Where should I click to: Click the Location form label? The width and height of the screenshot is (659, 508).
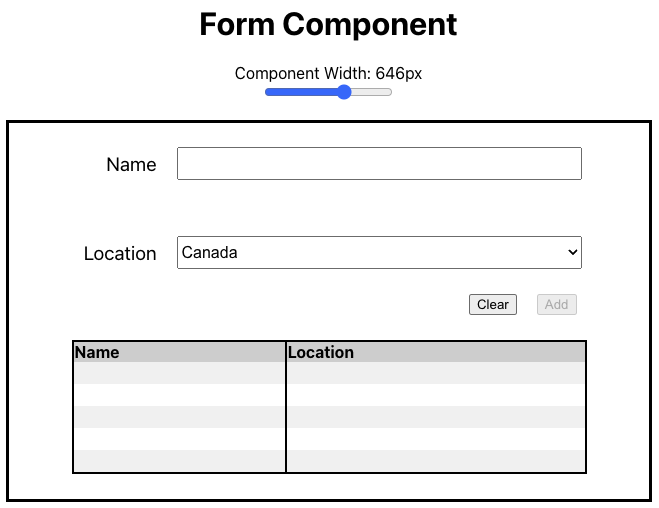pyautogui.click(x=120, y=253)
